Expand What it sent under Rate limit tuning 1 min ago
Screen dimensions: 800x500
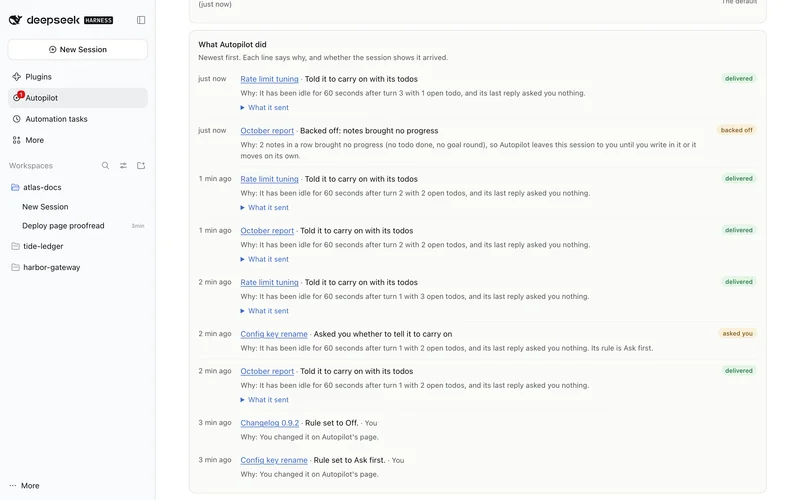coord(264,207)
